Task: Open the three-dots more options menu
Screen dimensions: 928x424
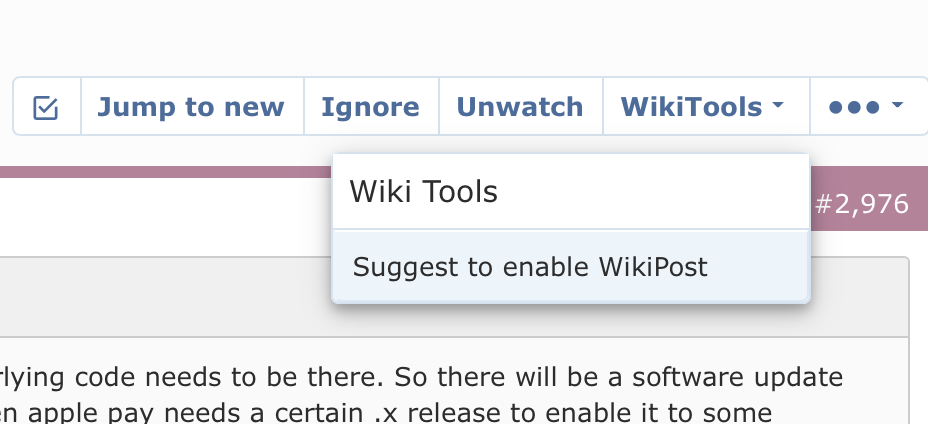Action: tap(868, 107)
